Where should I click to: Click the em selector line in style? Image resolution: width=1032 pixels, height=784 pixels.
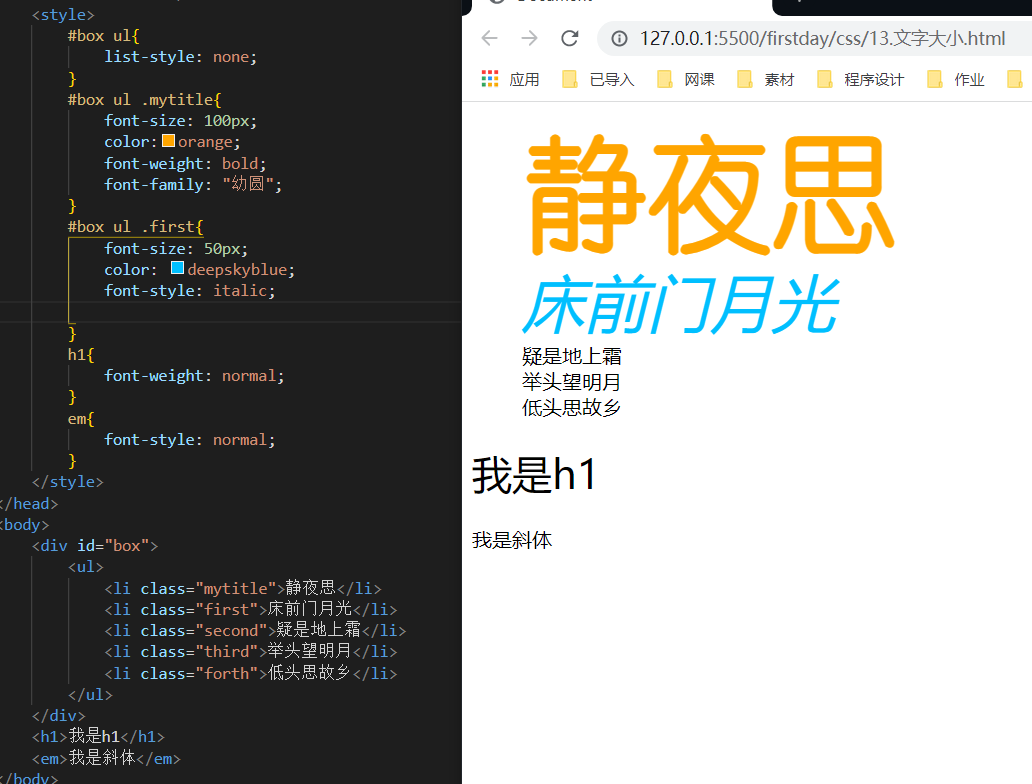pyautogui.click(x=81, y=418)
